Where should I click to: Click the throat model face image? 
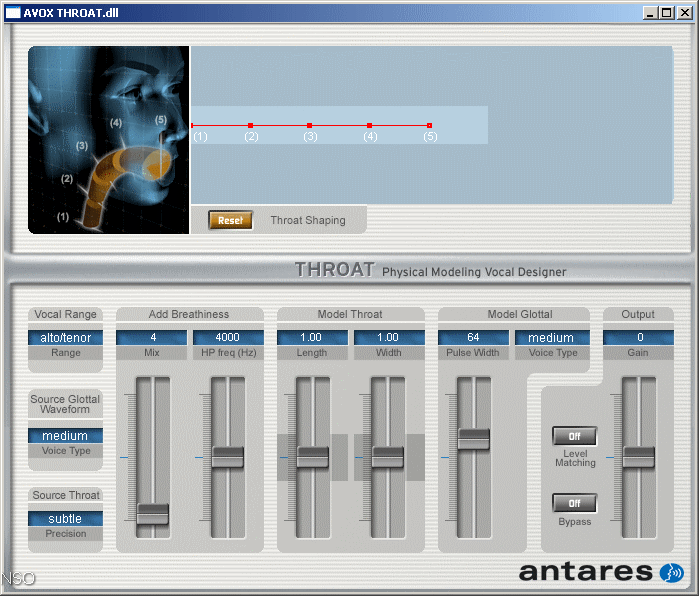click(108, 140)
